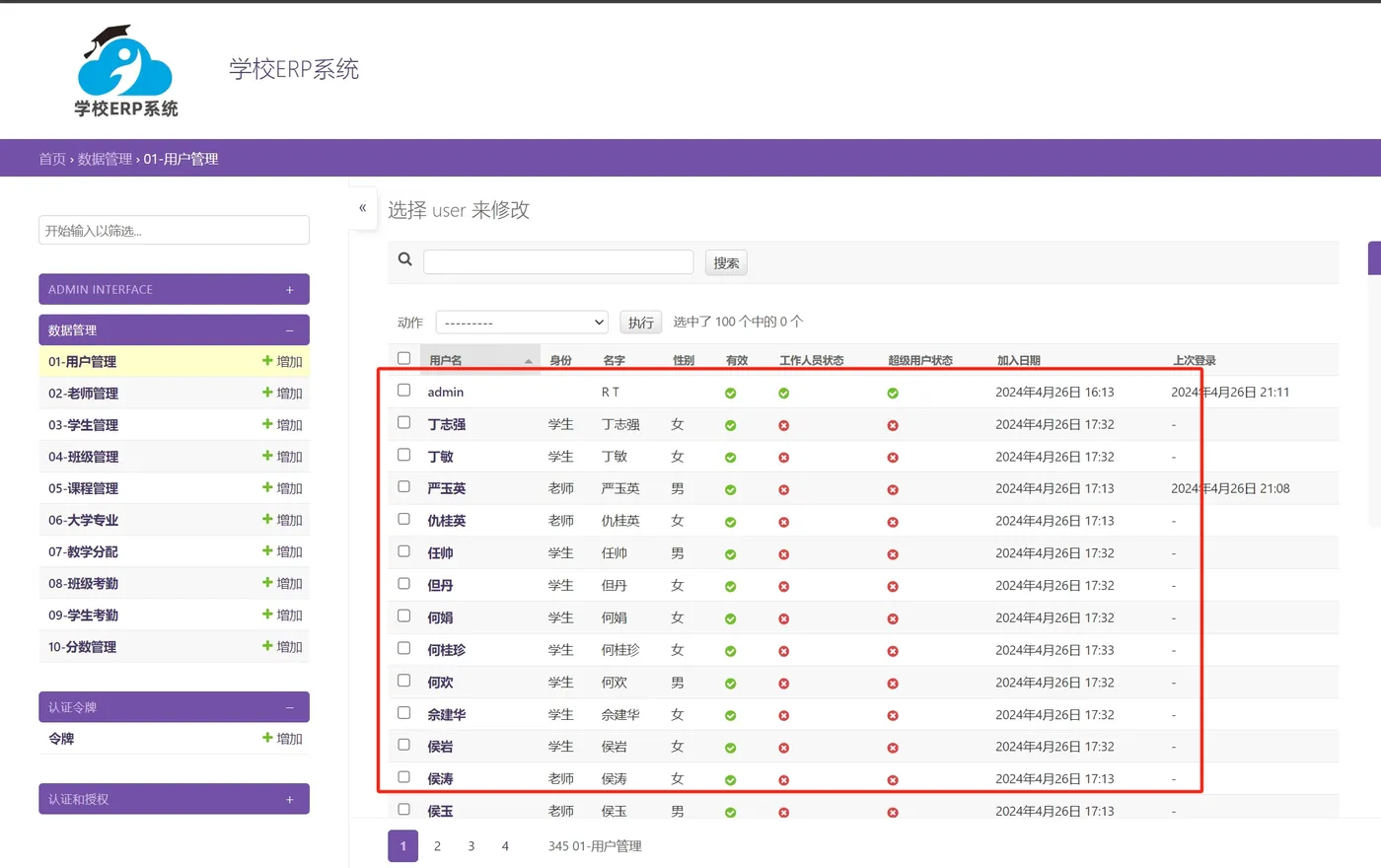Check the box for user 仇桂英
The height and width of the screenshot is (868, 1381).
[403, 519]
